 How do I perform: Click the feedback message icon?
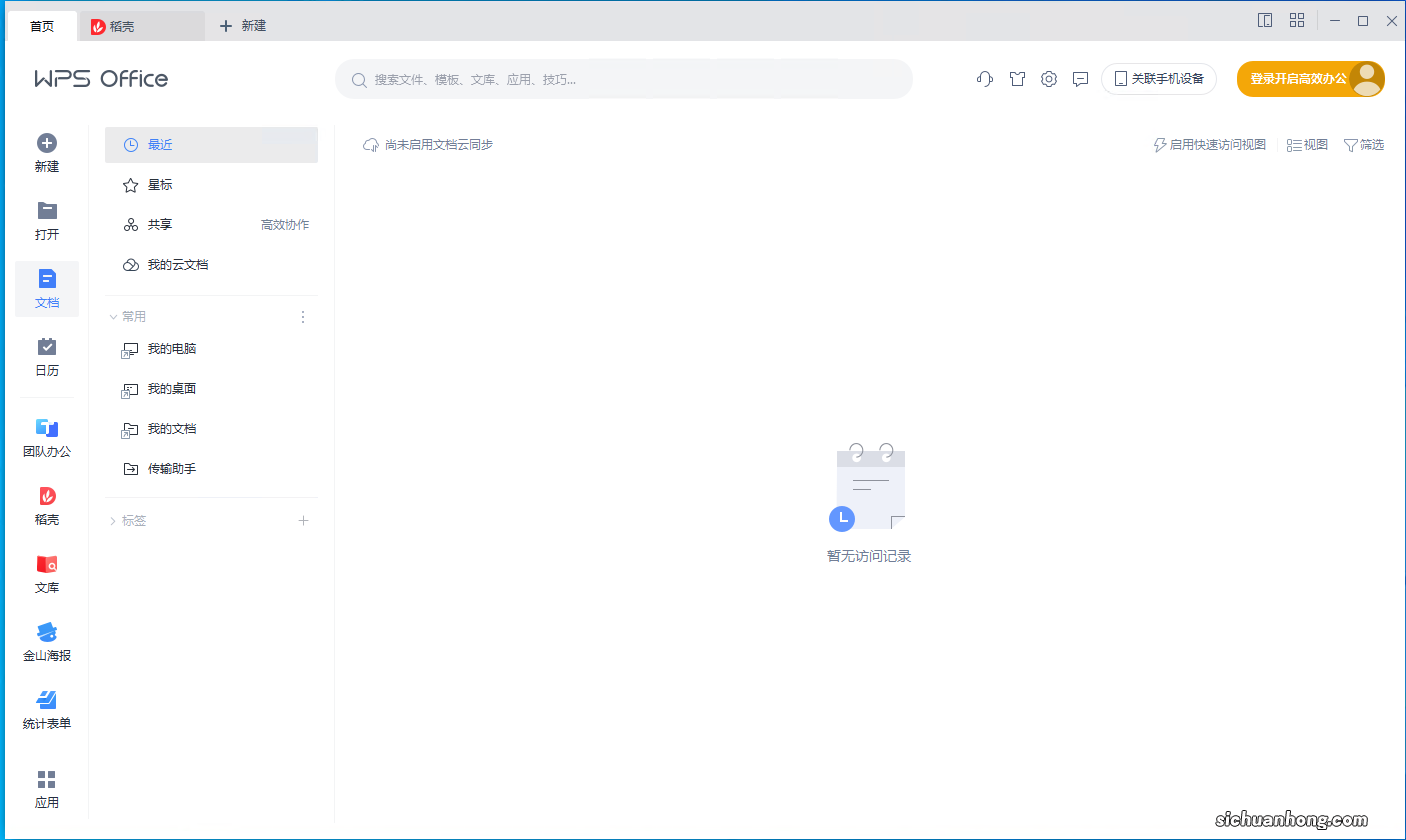pyautogui.click(x=1080, y=79)
